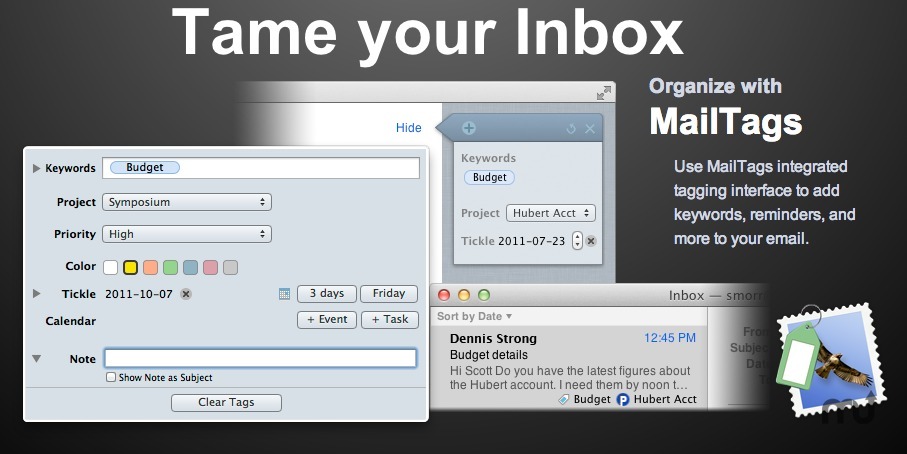Collapse the Note disclosure triangle
Image resolution: width=907 pixels, height=454 pixels.
(x=36, y=359)
